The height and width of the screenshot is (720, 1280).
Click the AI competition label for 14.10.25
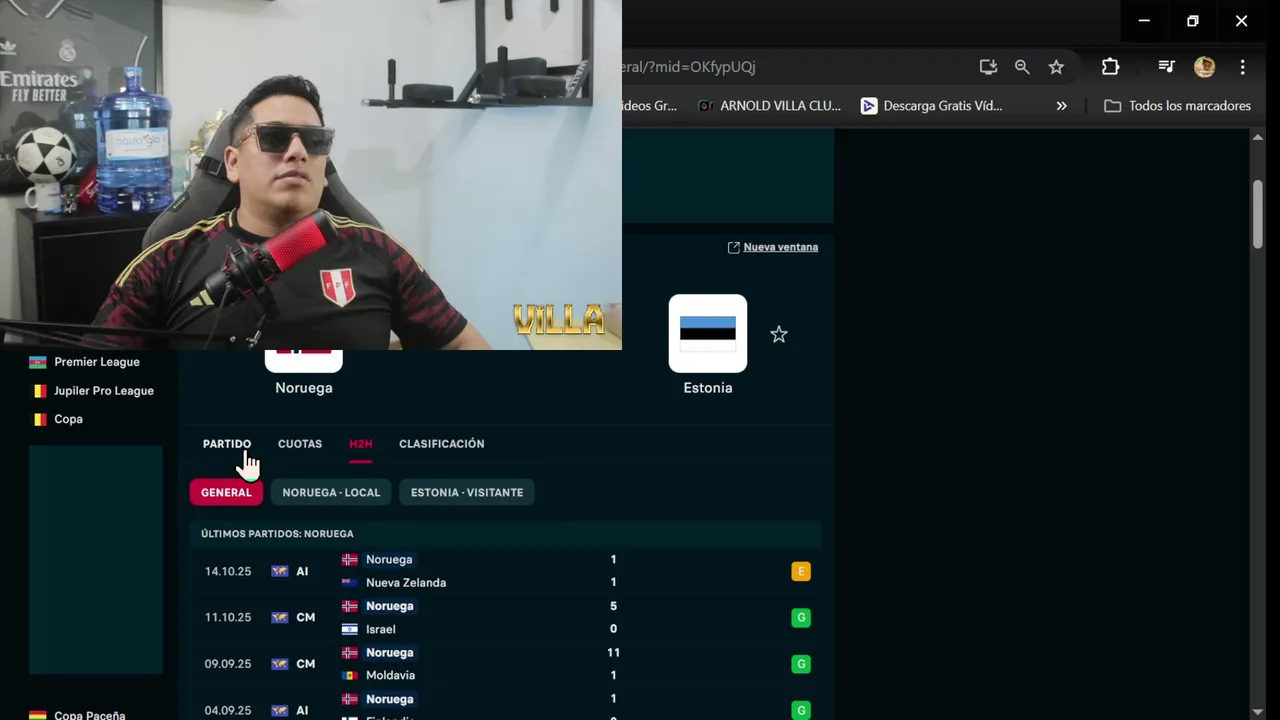click(302, 572)
